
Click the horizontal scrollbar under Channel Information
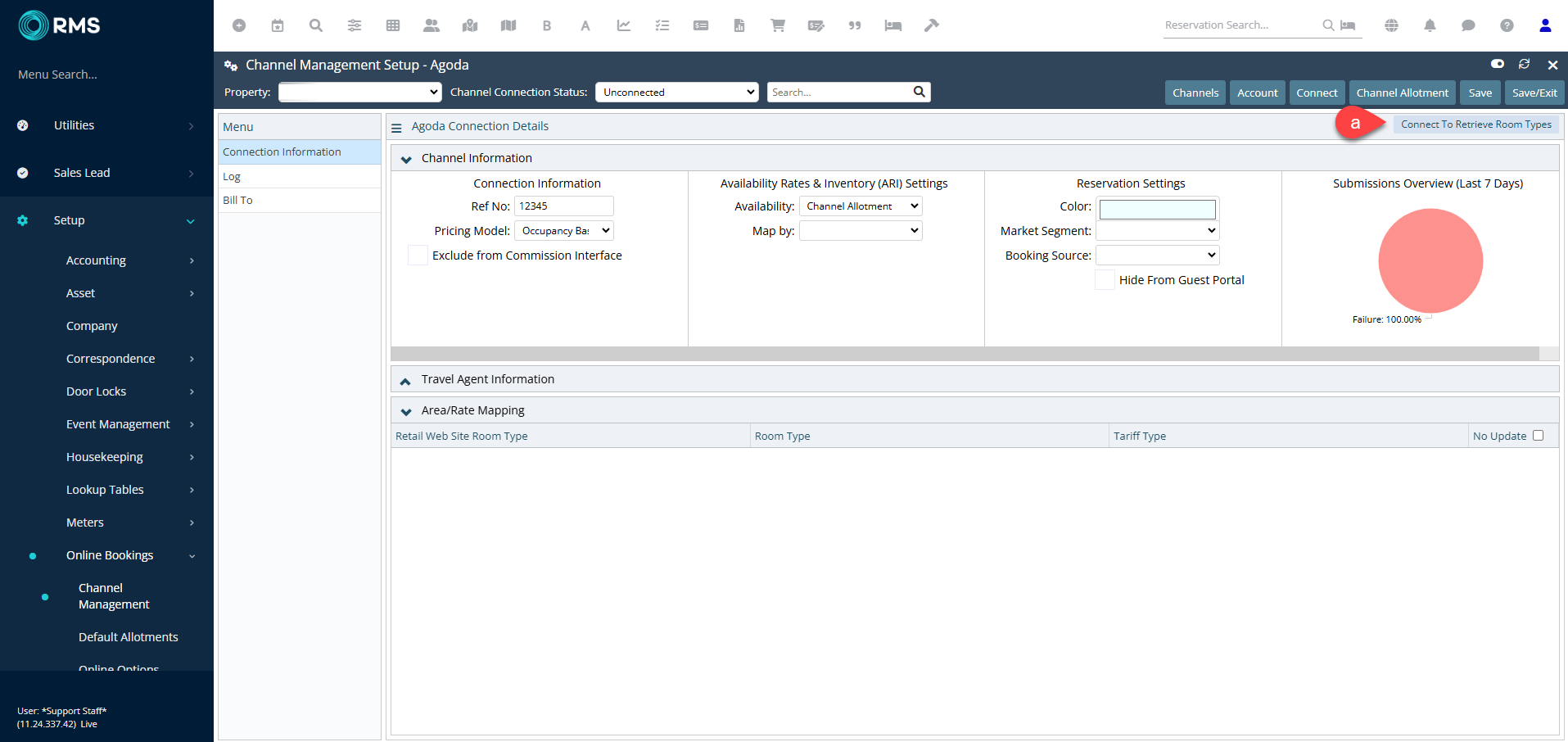click(965, 354)
